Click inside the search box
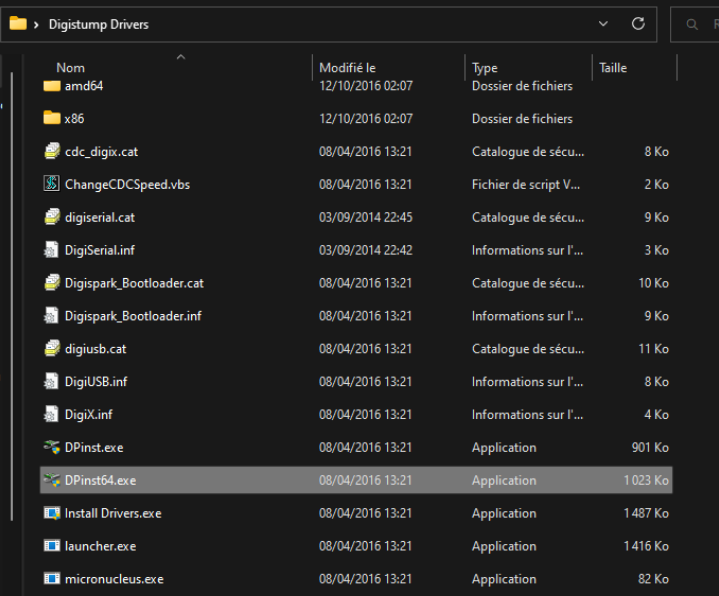This screenshot has width=719, height=596. (x=700, y=24)
